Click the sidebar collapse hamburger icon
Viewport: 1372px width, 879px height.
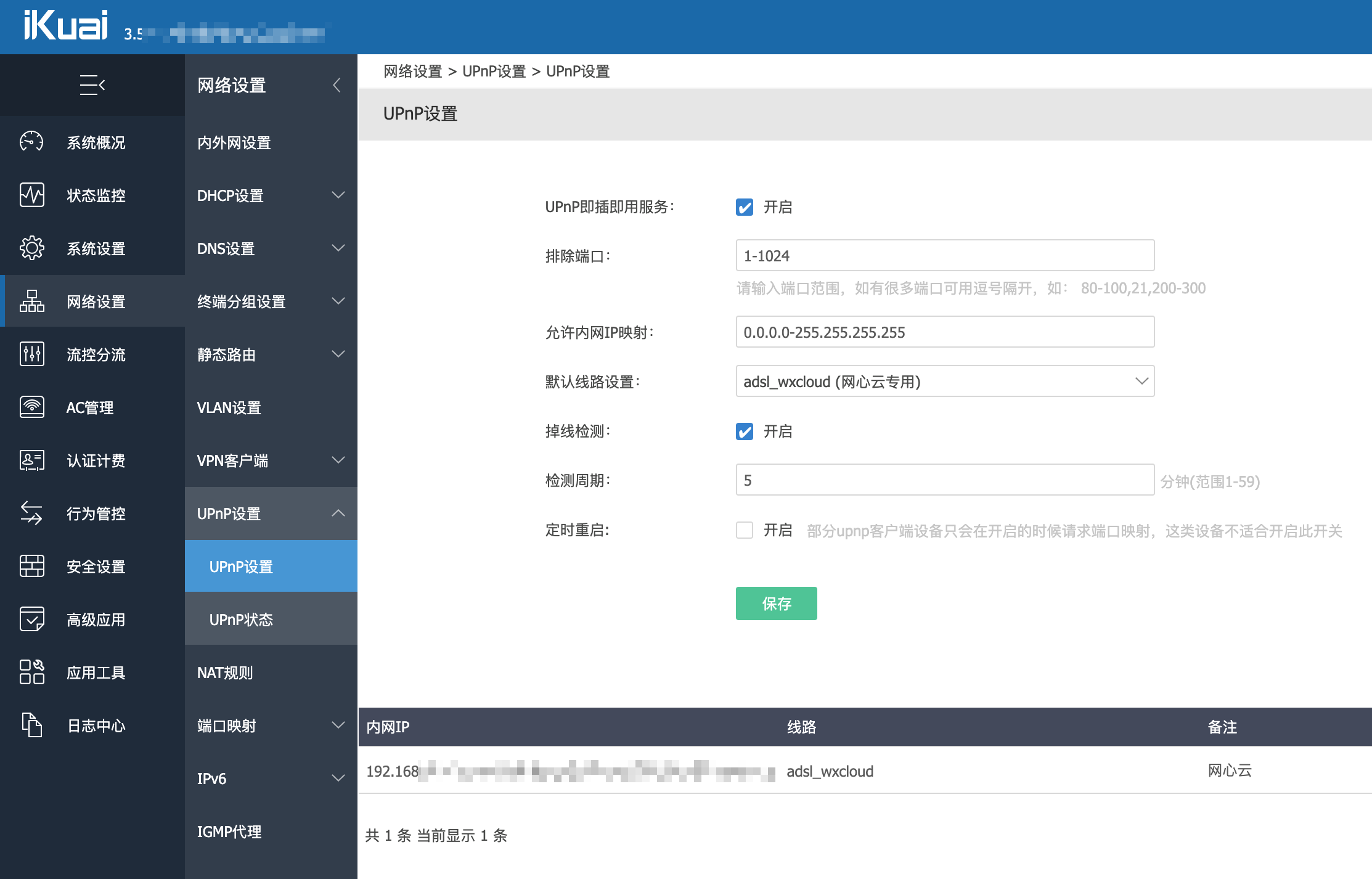[x=92, y=85]
